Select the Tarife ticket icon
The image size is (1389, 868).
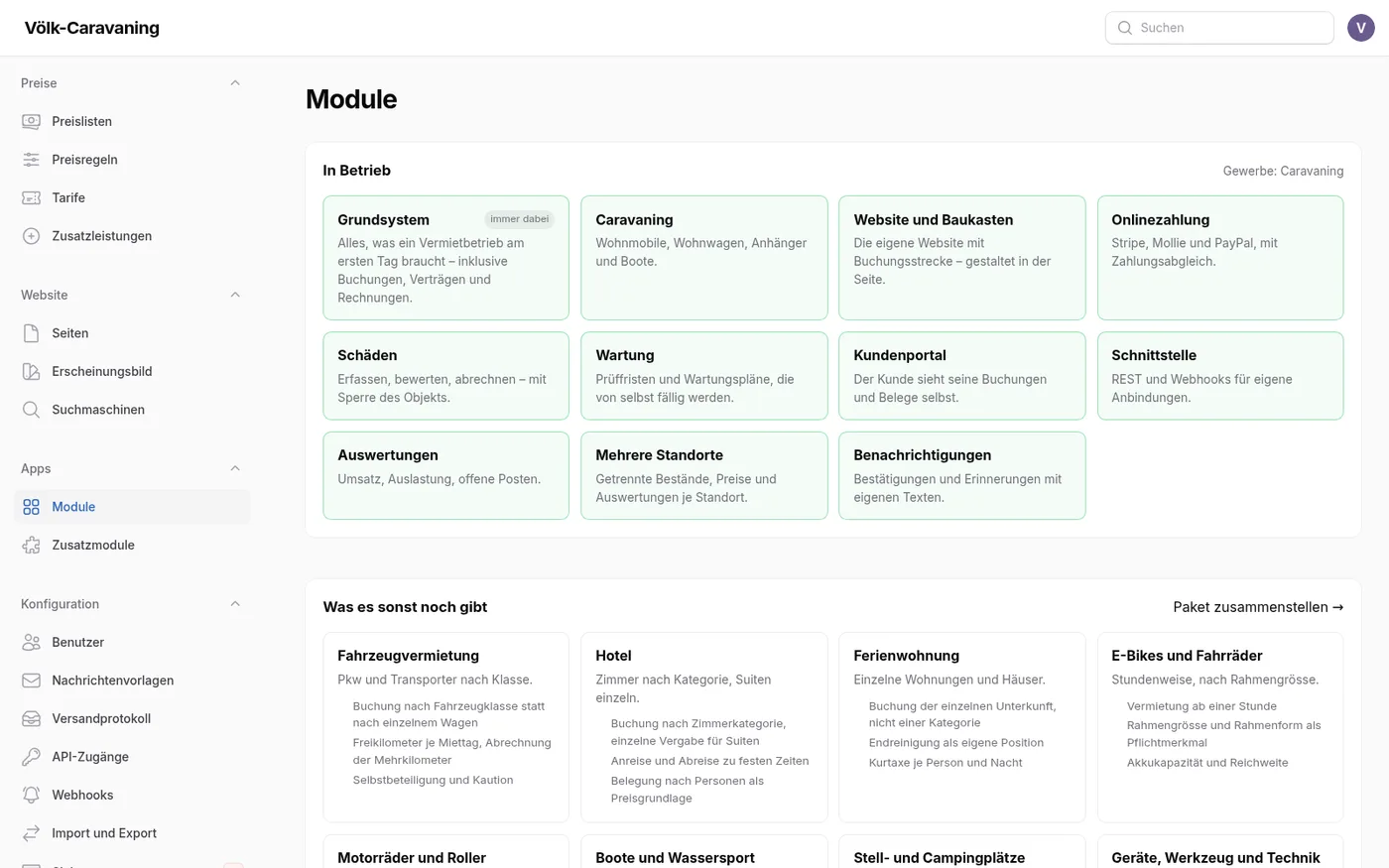pyautogui.click(x=32, y=197)
